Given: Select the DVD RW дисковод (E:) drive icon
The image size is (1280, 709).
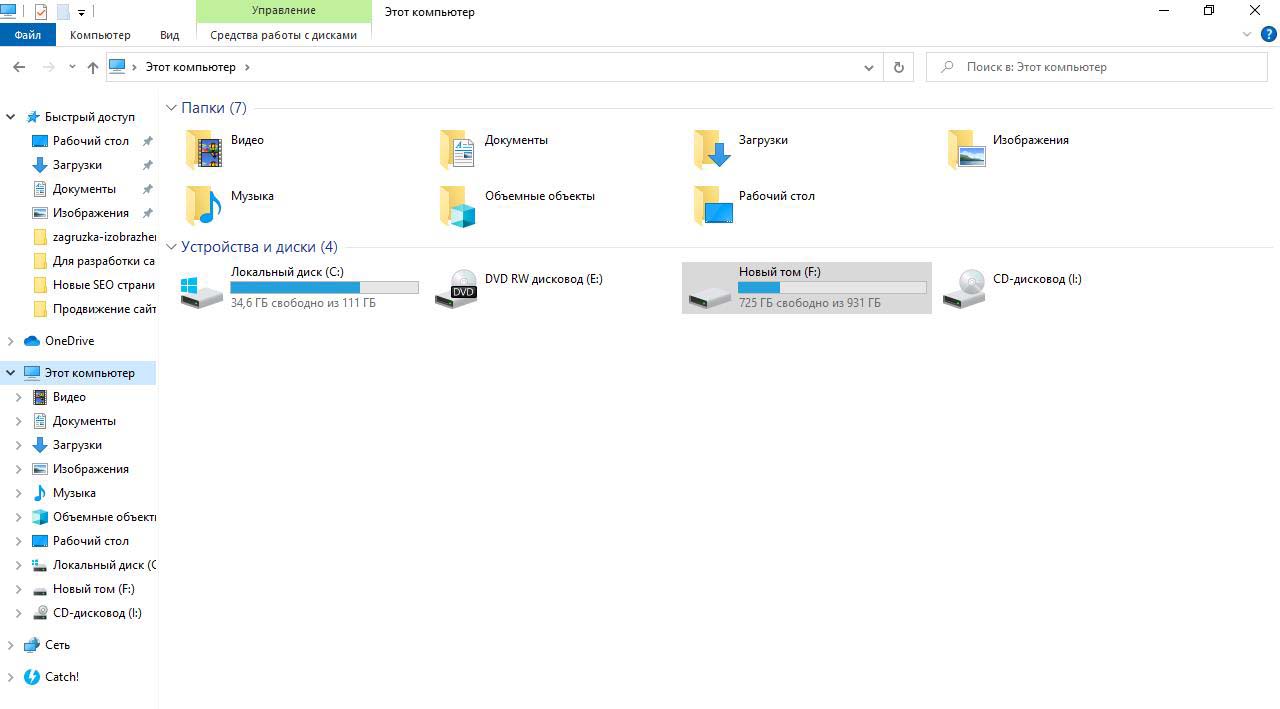Looking at the screenshot, I should tap(457, 288).
